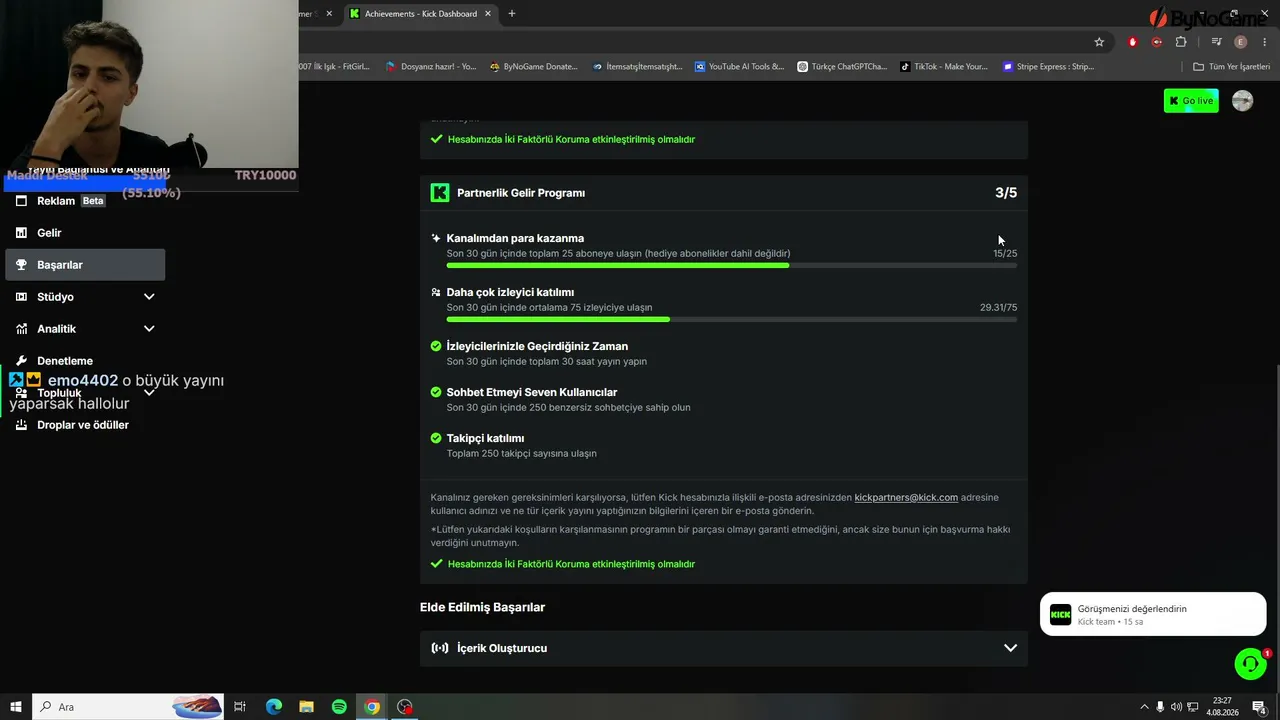The image size is (1280, 720).
Task: Close the Achievements - Kick Dashboard tab
Action: pos(488,14)
